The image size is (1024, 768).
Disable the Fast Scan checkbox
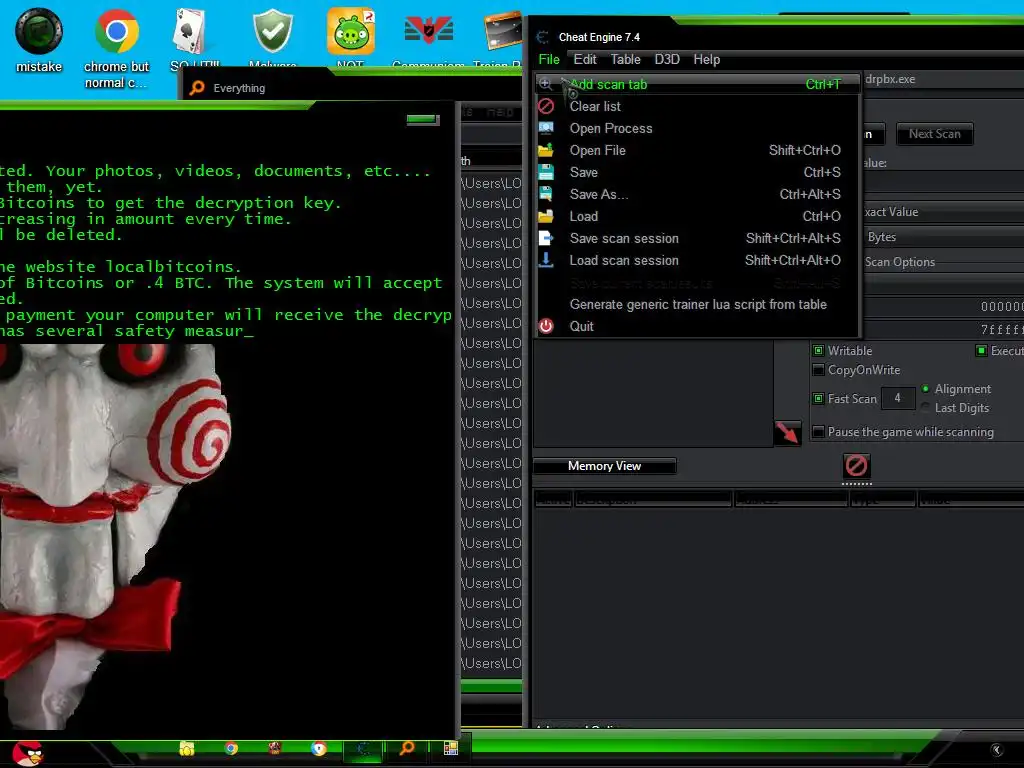pyautogui.click(x=818, y=398)
